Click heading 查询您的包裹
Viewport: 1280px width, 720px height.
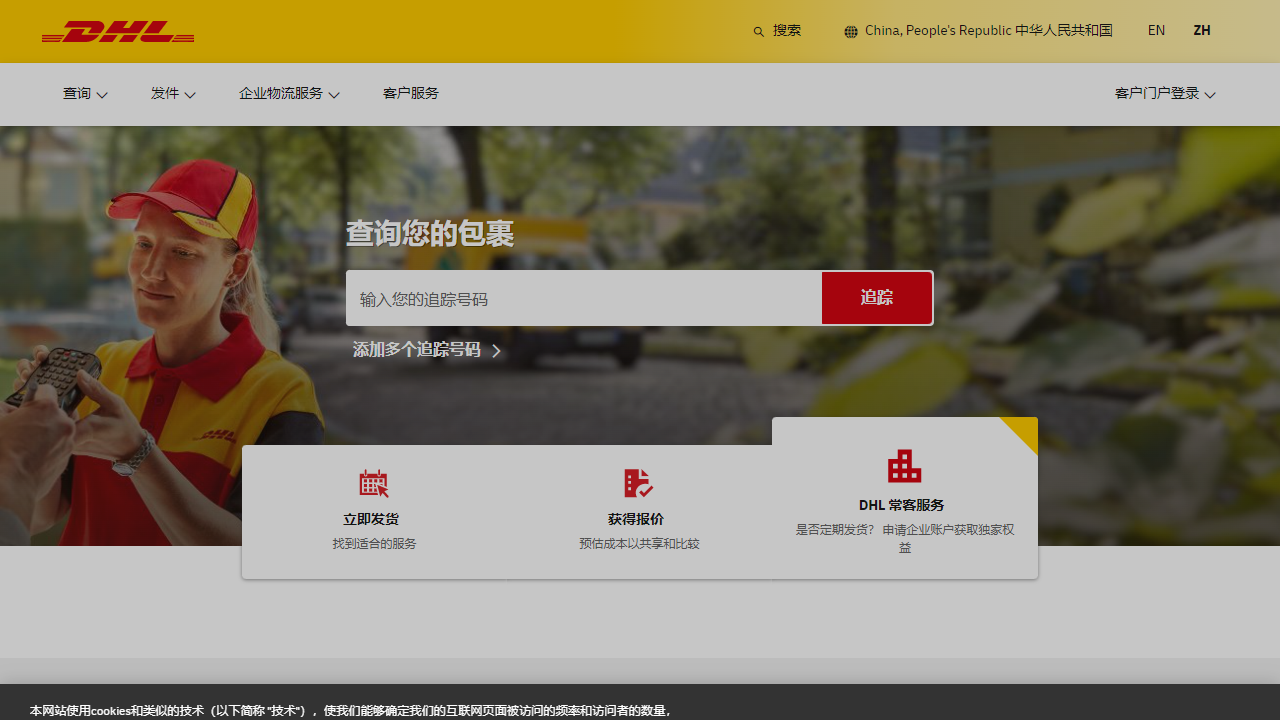pos(430,234)
